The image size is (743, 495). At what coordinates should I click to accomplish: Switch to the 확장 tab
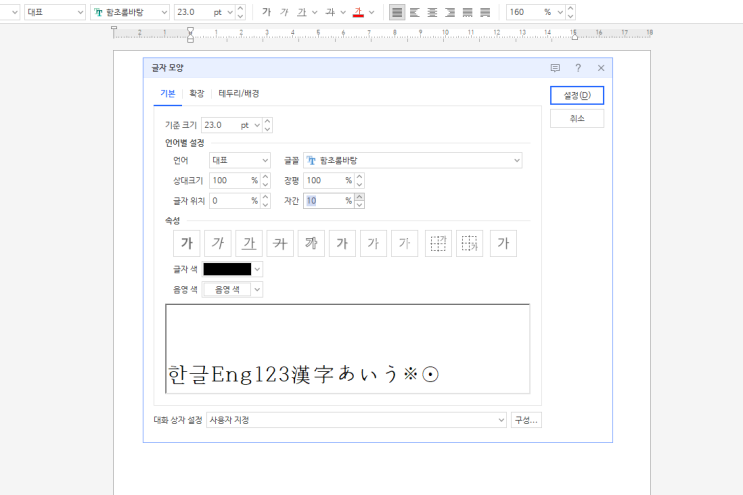pos(197,93)
